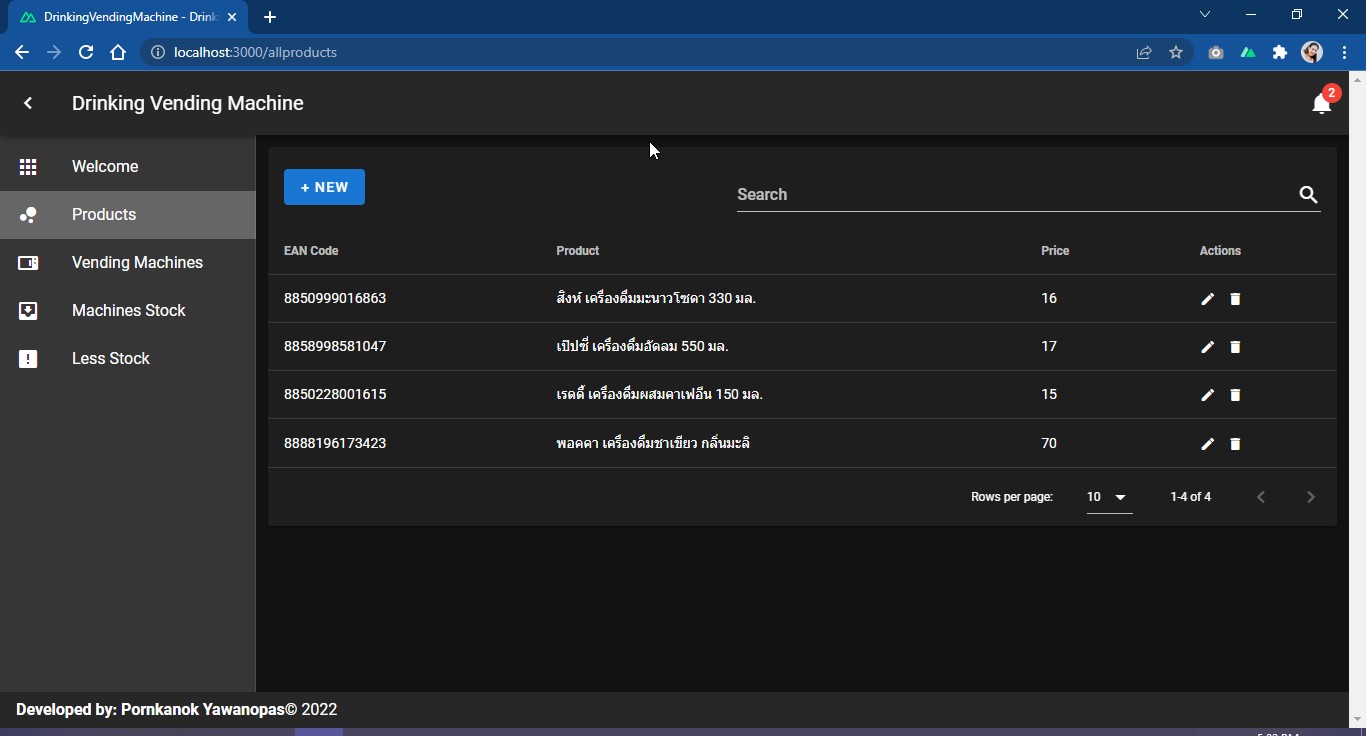Screen dimensions: 1366x736
Task: Delete the product with EAN 8850999016863
Action: coord(1235,299)
